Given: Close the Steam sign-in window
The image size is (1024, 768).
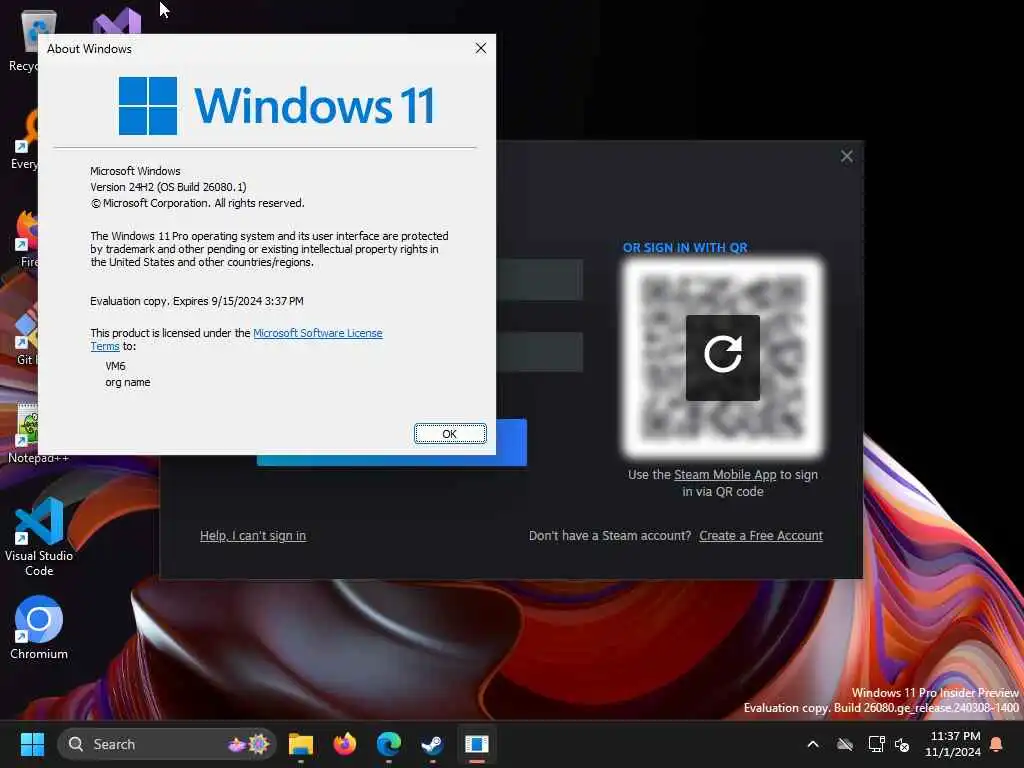Looking at the screenshot, I should coord(846,156).
